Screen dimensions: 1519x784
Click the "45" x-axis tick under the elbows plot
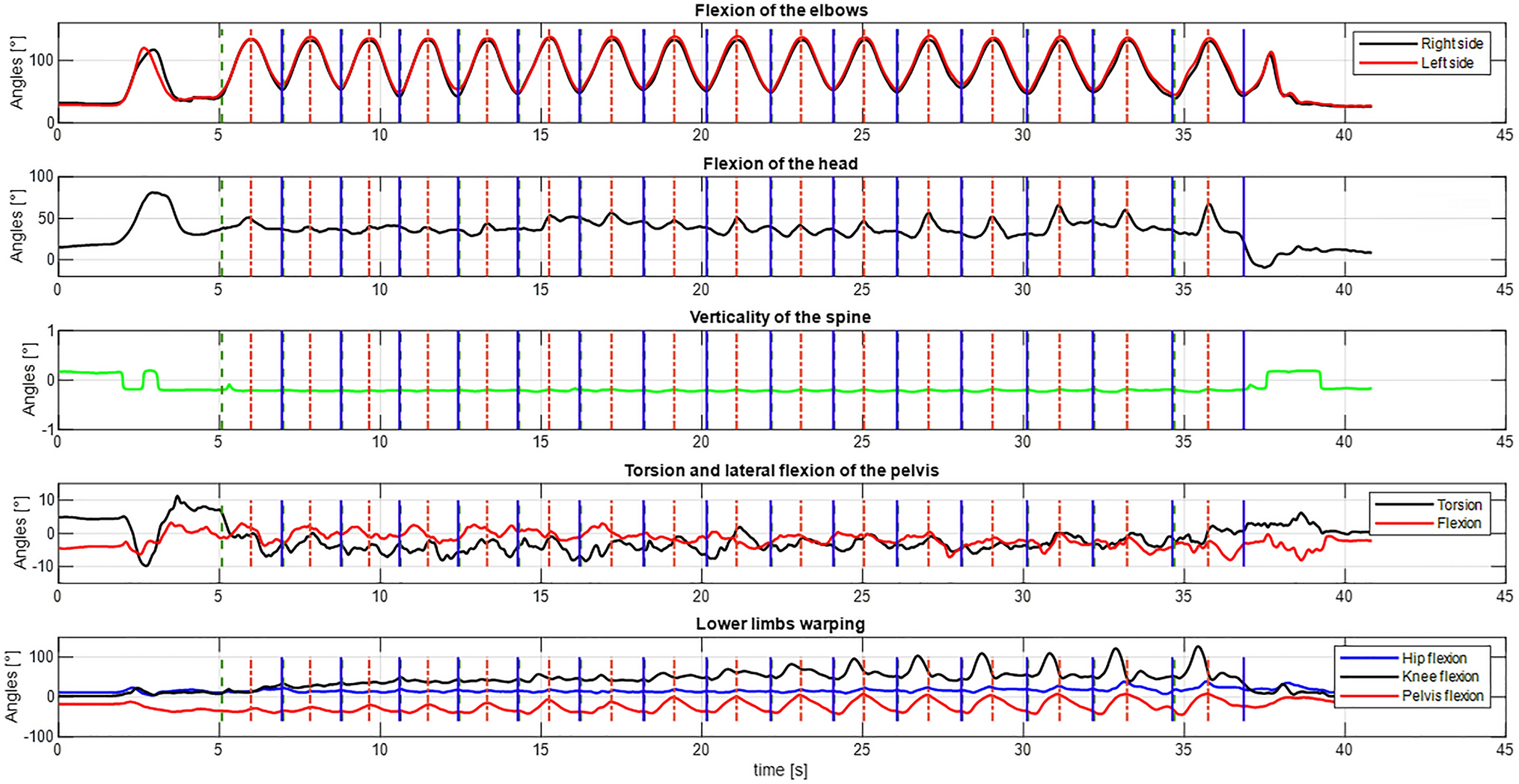[1505, 135]
